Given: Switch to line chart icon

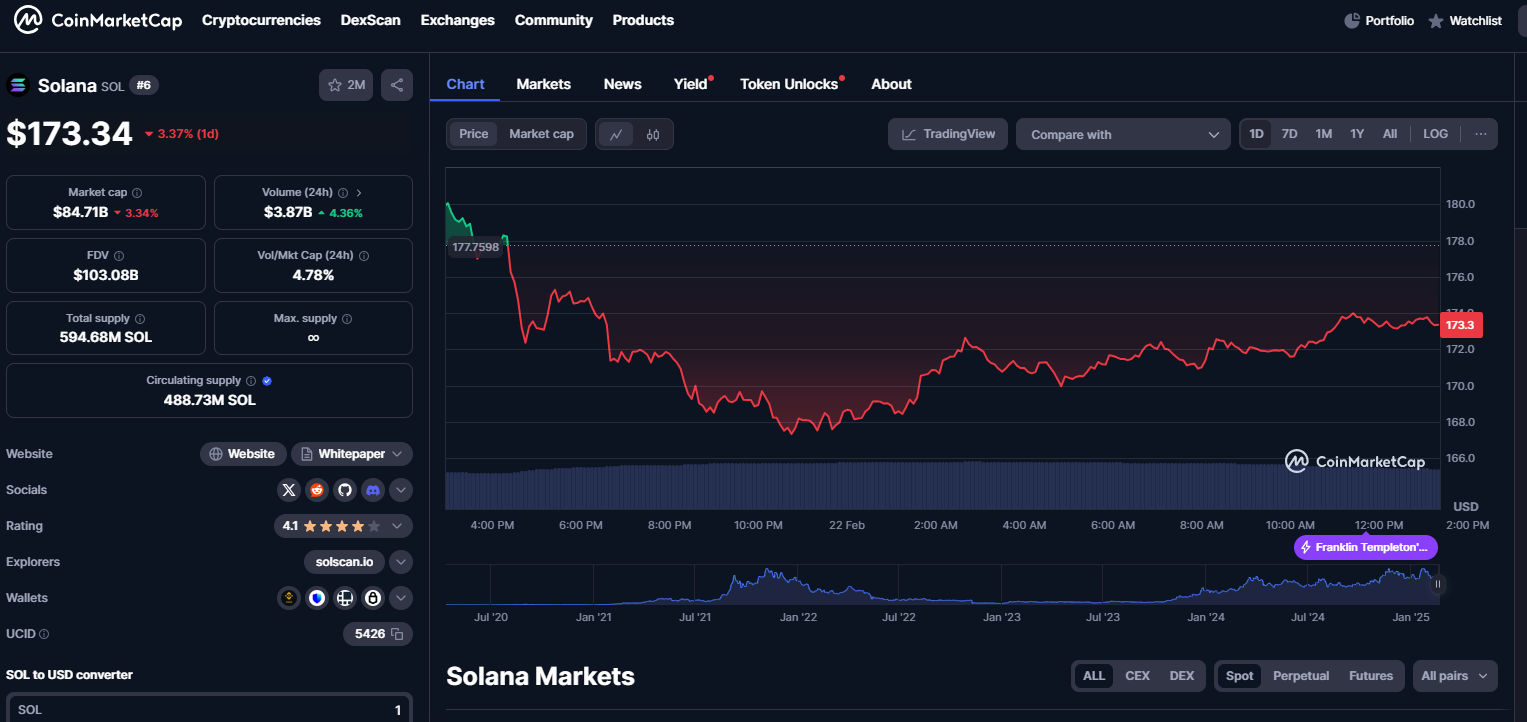Looking at the screenshot, I should click(616, 134).
